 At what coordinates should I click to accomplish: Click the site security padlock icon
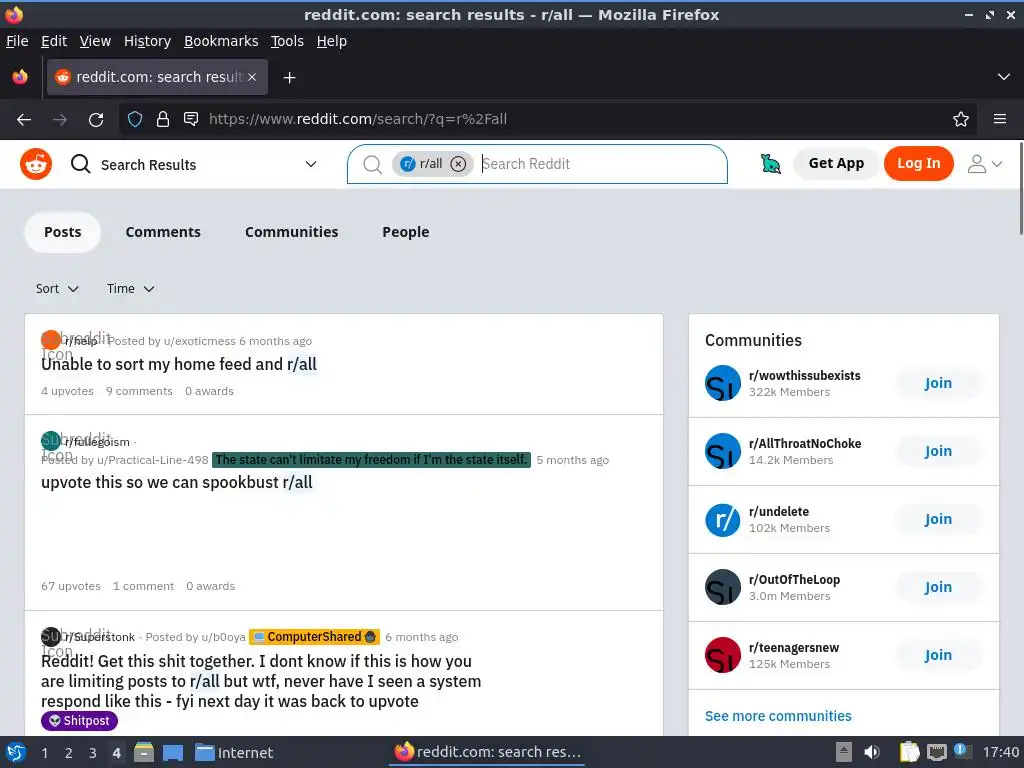(x=163, y=120)
